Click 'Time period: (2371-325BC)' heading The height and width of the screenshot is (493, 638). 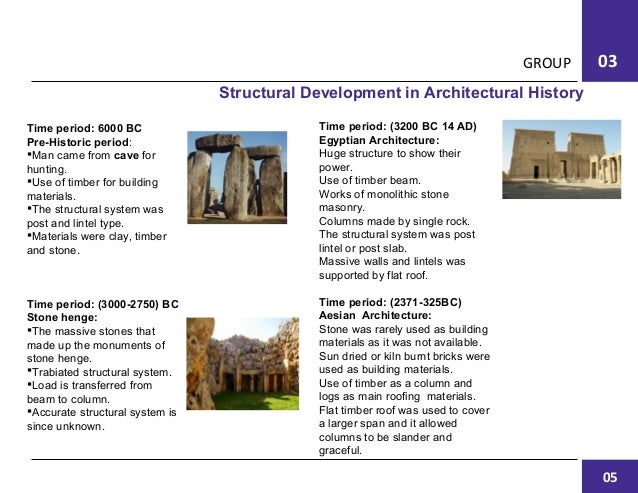pos(390,302)
